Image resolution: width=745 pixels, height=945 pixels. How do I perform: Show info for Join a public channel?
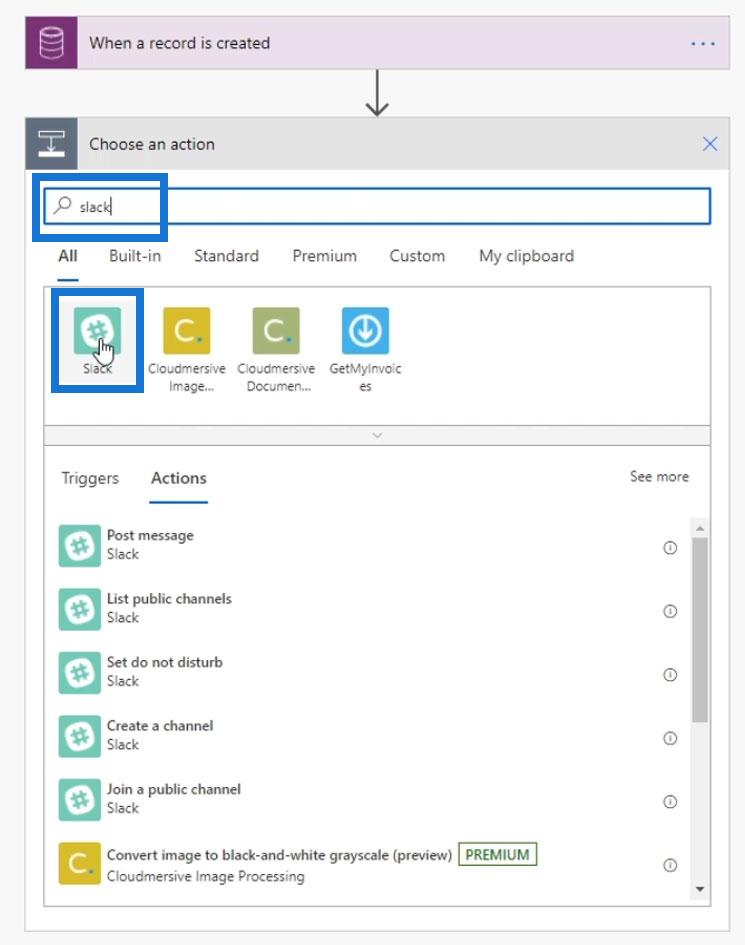pos(670,802)
